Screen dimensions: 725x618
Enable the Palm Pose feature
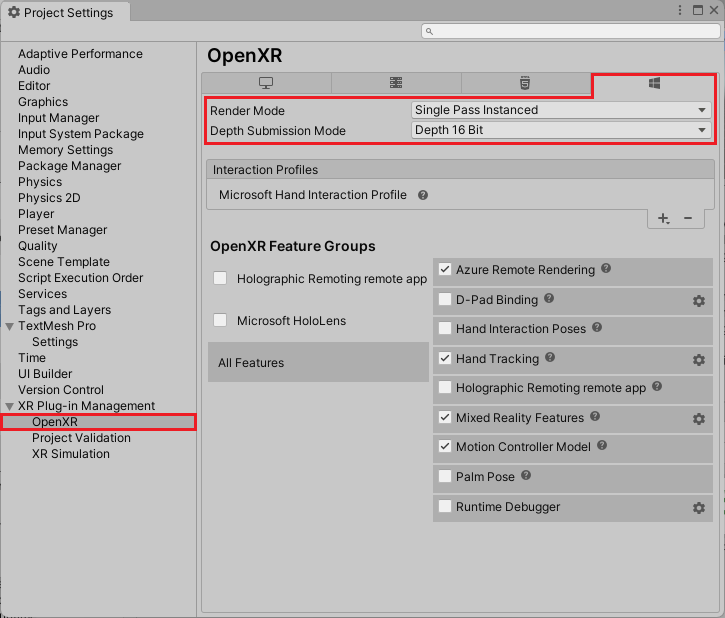coord(445,476)
